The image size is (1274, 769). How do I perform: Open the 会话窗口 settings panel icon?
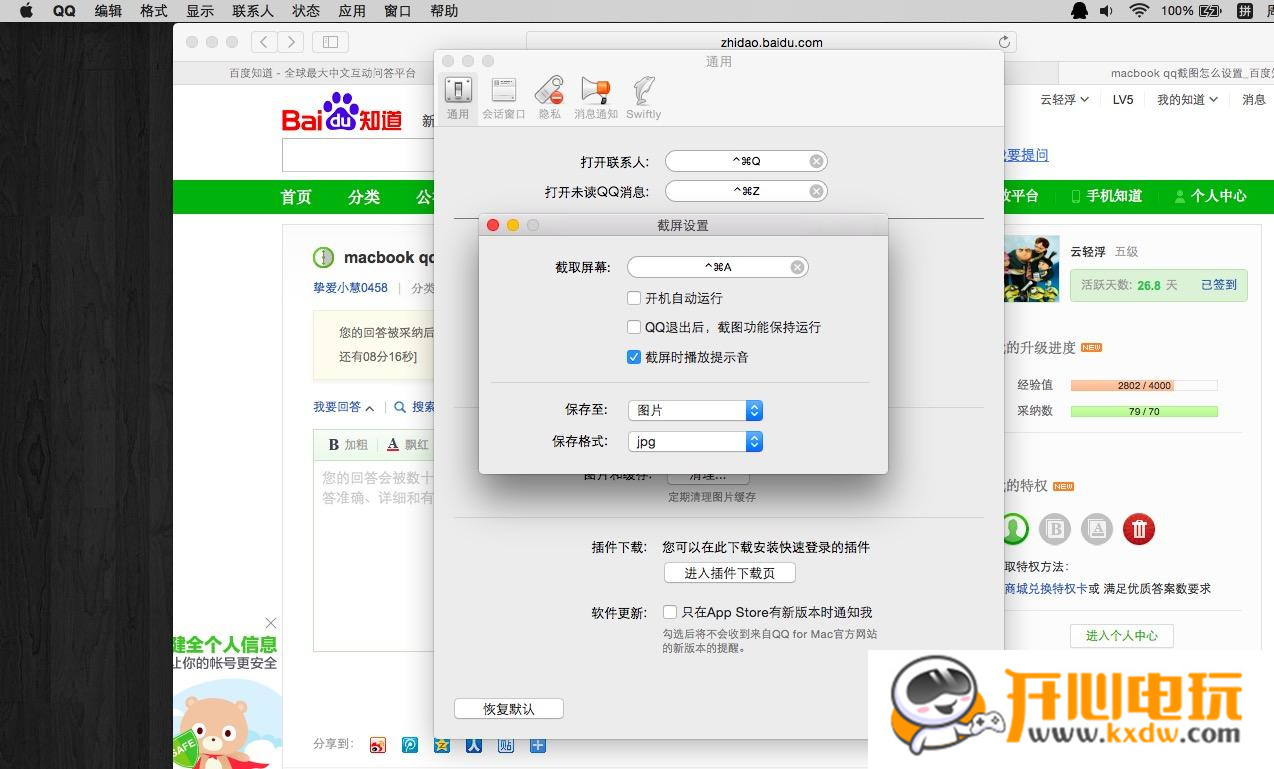click(x=503, y=95)
